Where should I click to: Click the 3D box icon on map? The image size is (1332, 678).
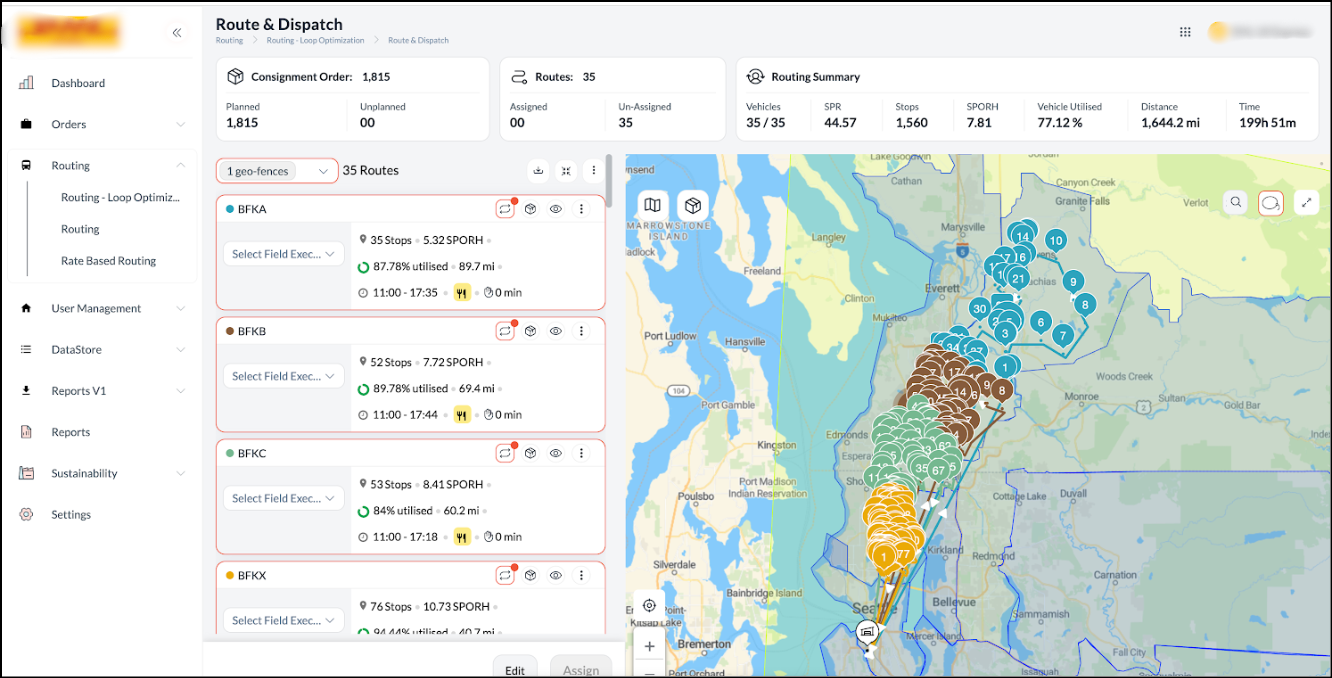pyautogui.click(x=693, y=205)
